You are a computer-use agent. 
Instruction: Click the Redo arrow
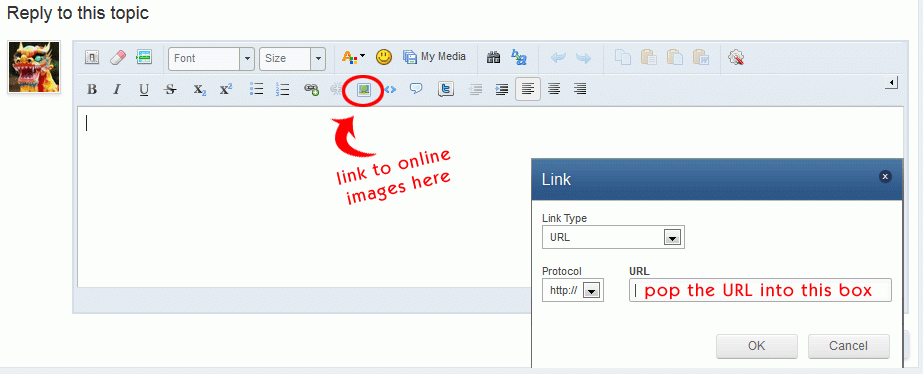(x=583, y=58)
